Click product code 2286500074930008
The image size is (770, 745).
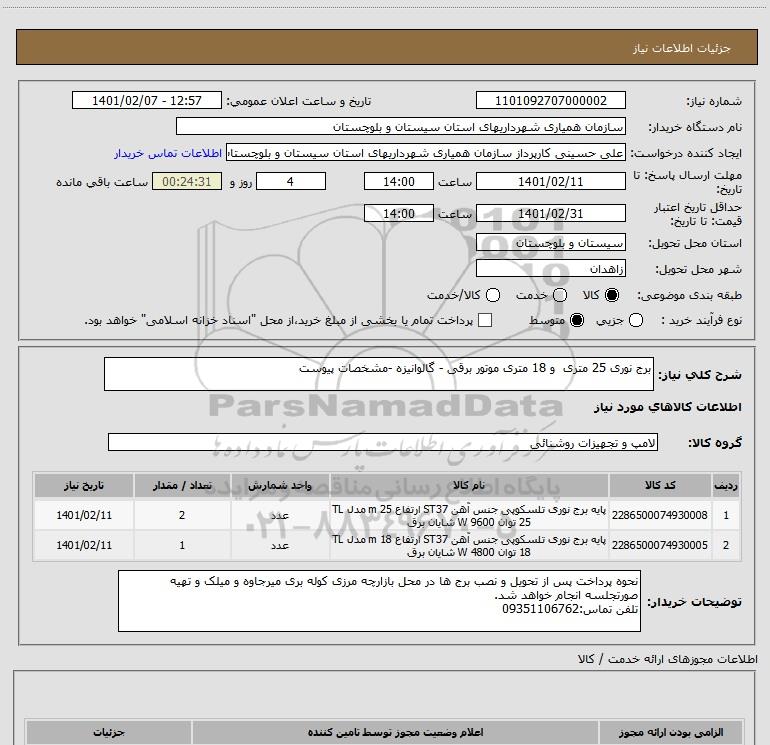[x=660, y=515]
